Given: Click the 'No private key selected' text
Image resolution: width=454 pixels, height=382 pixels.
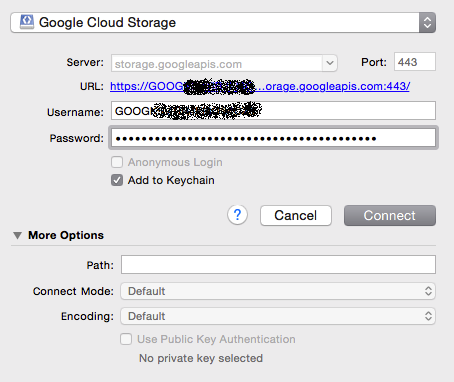Looking at the screenshot, I should click(x=201, y=358).
